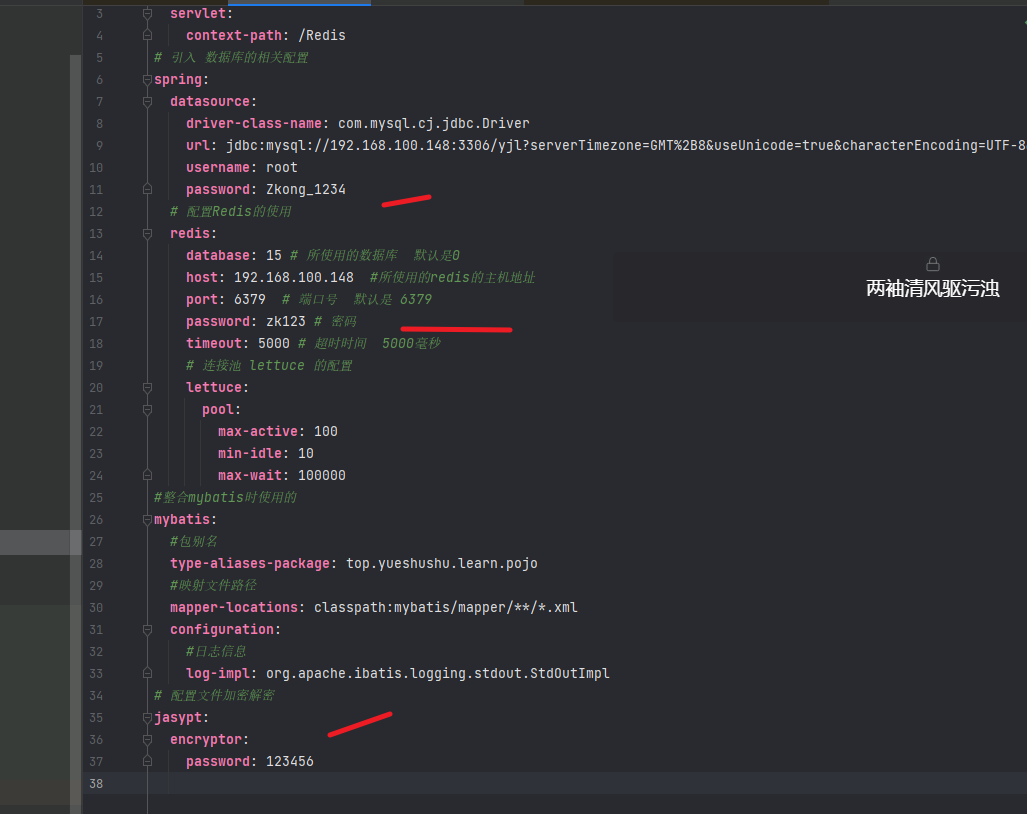
Task: Click the username key
Action: [x=217, y=168]
